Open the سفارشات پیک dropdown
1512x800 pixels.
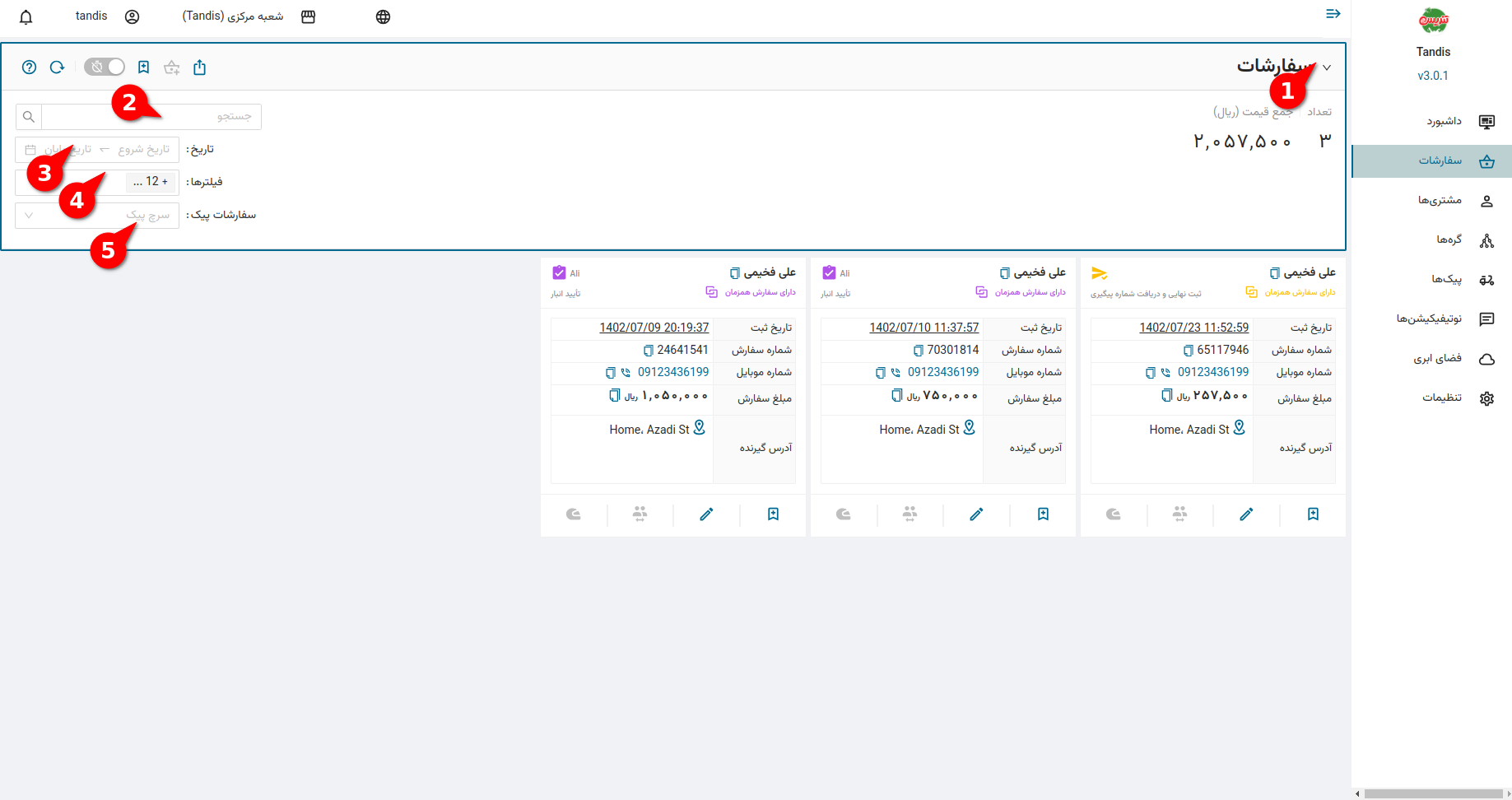(97, 216)
